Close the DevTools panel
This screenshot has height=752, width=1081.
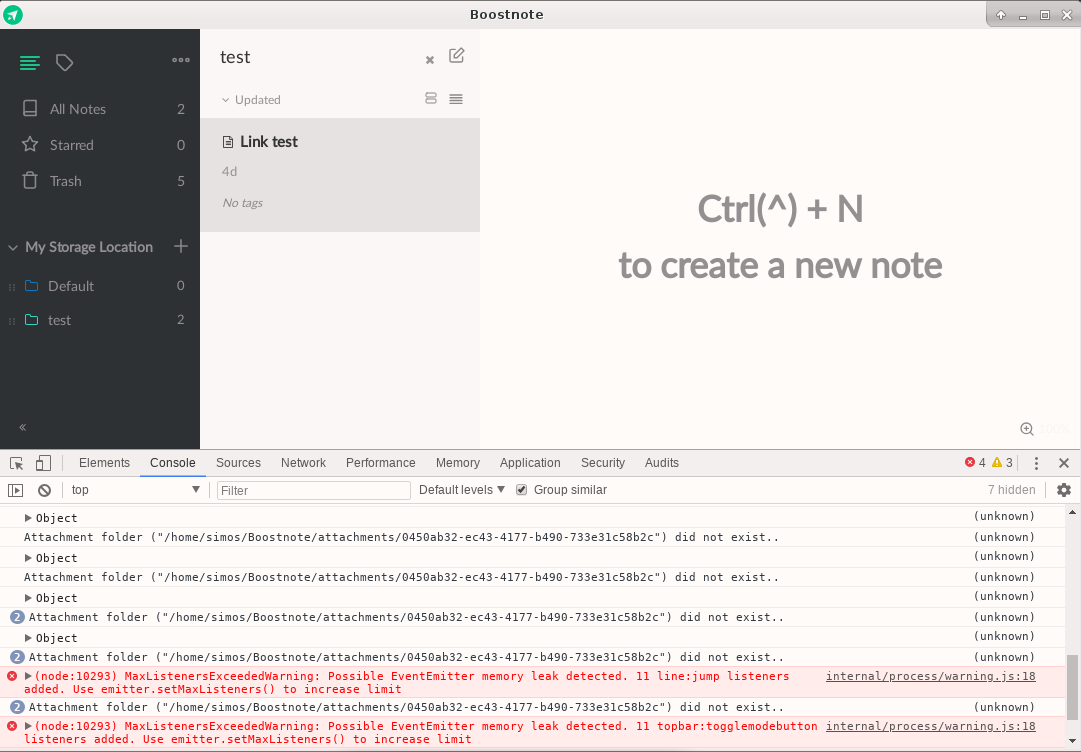[x=1064, y=463]
